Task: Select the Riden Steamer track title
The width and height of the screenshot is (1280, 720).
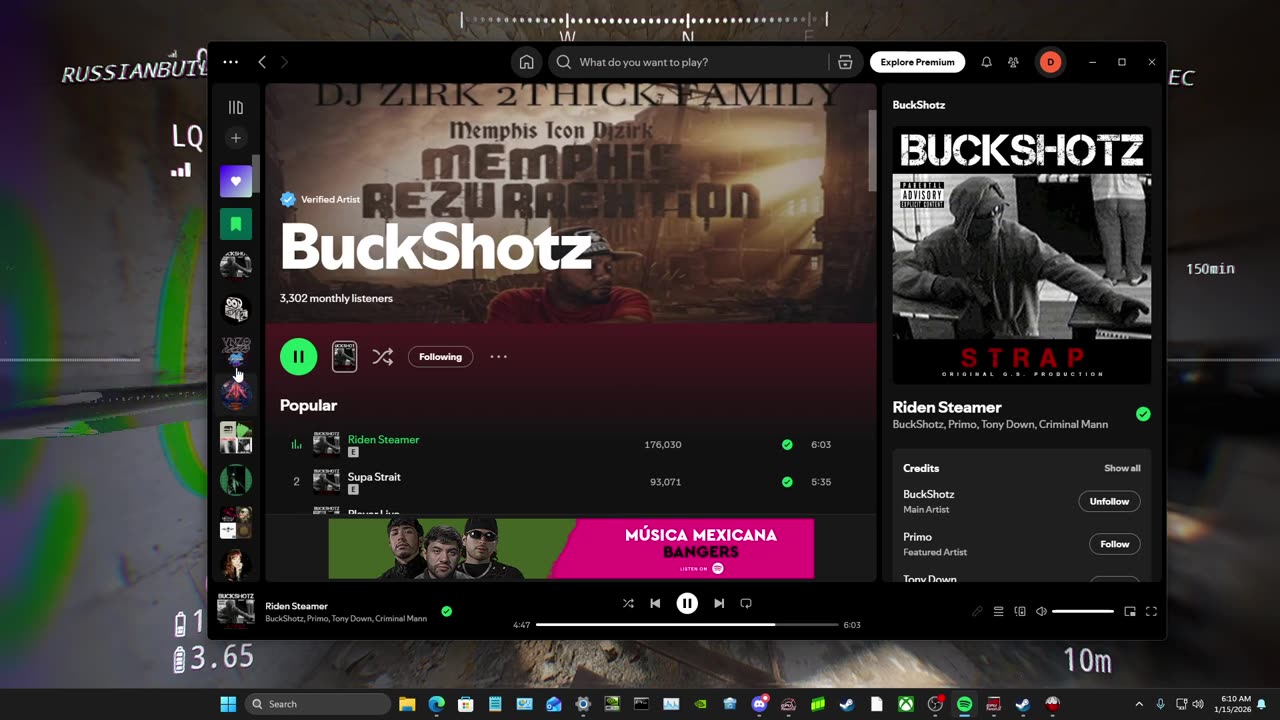Action: click(x=383, y=439)
